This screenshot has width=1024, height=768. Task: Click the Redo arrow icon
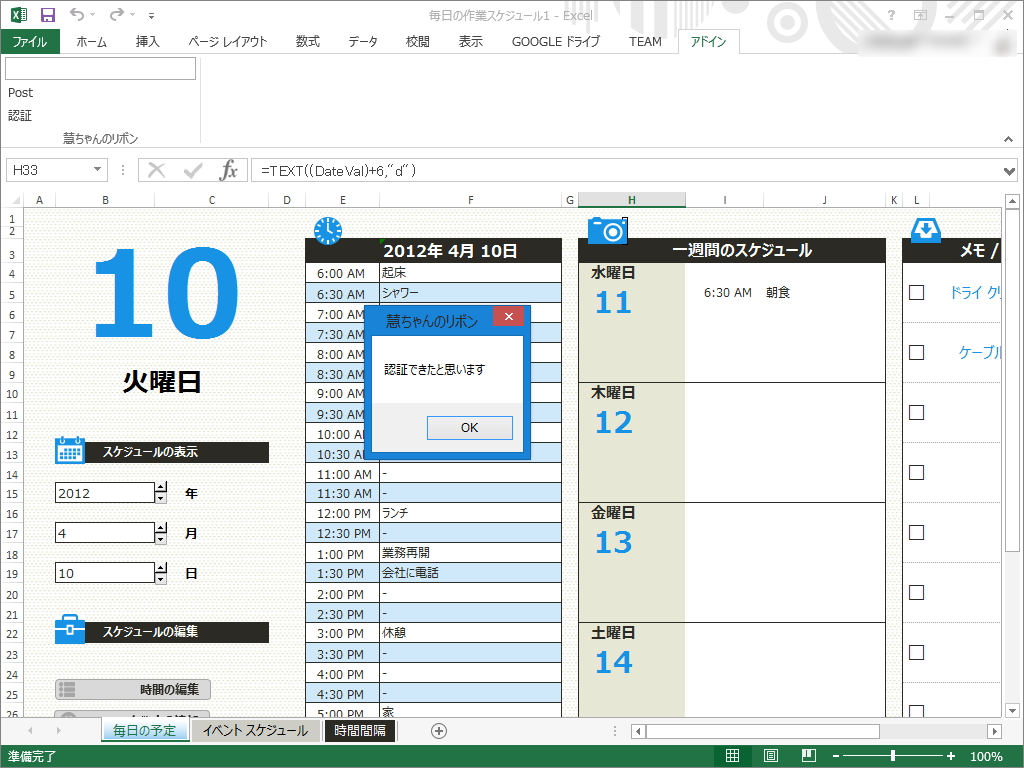click(x=117, y=14)
